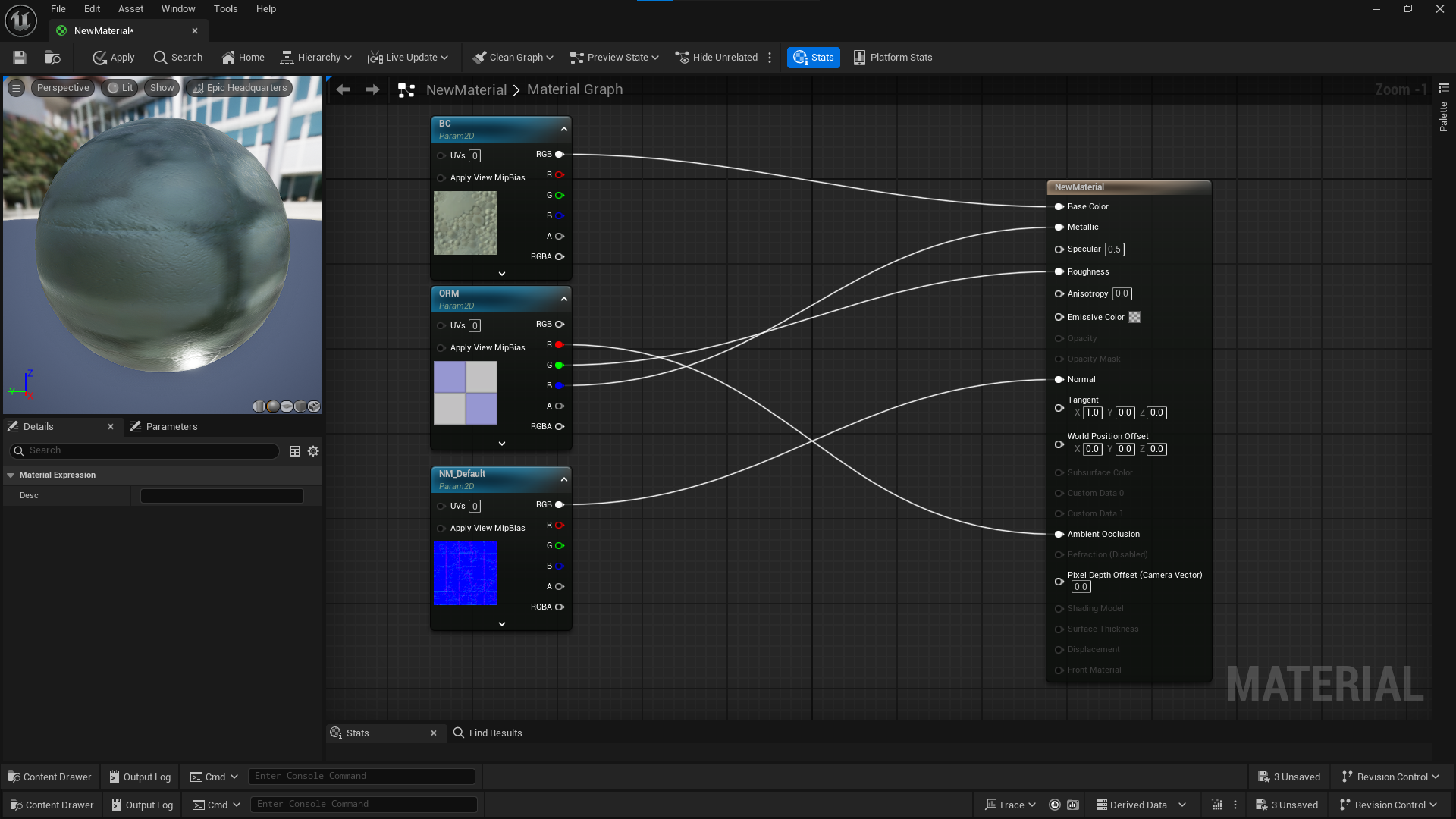Navigate back in the graph with left arrow
Viewport: 1456px width, 819px height.
[344, 89]
